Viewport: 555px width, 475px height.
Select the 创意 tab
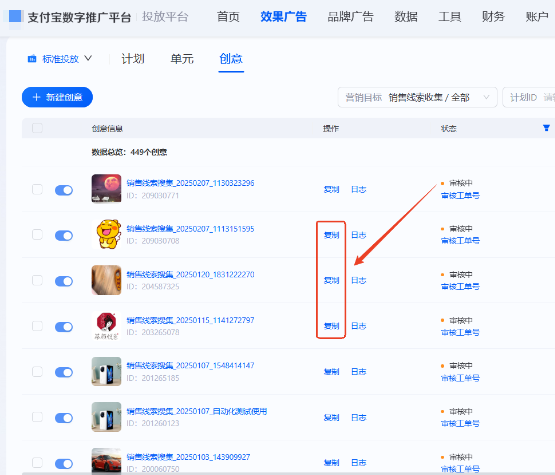231,58
